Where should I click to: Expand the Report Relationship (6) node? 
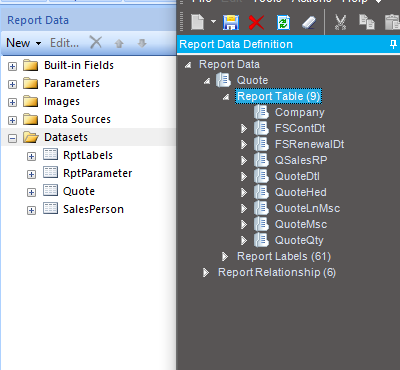206,272
